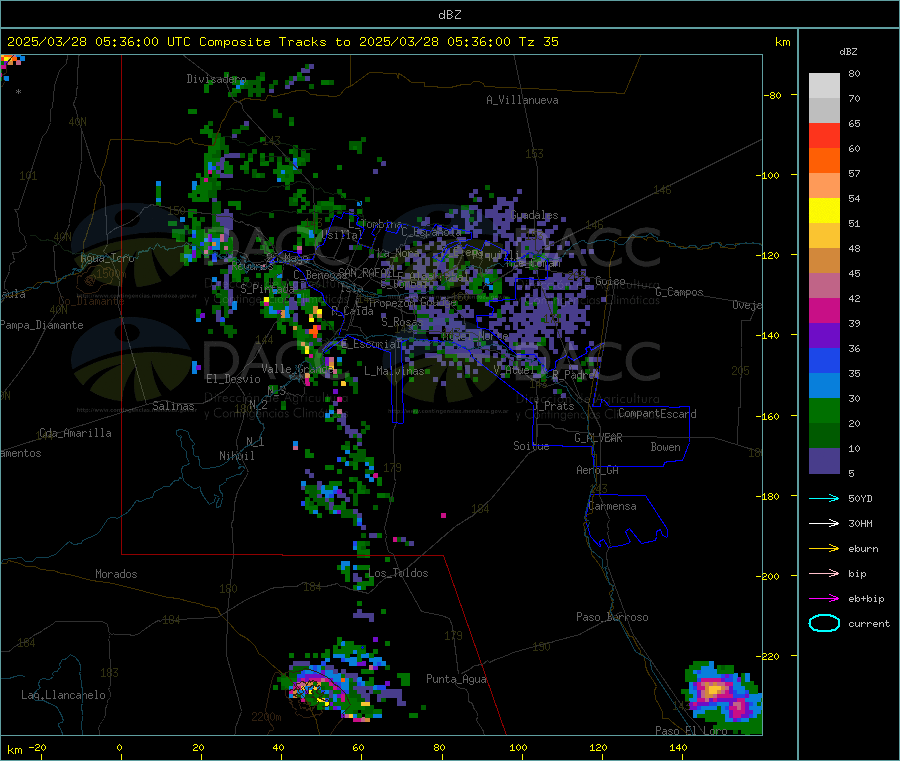Screen dimensions: 900x761
Task: Click the Paso_Barroso map label
Action: tap(612, 617)
